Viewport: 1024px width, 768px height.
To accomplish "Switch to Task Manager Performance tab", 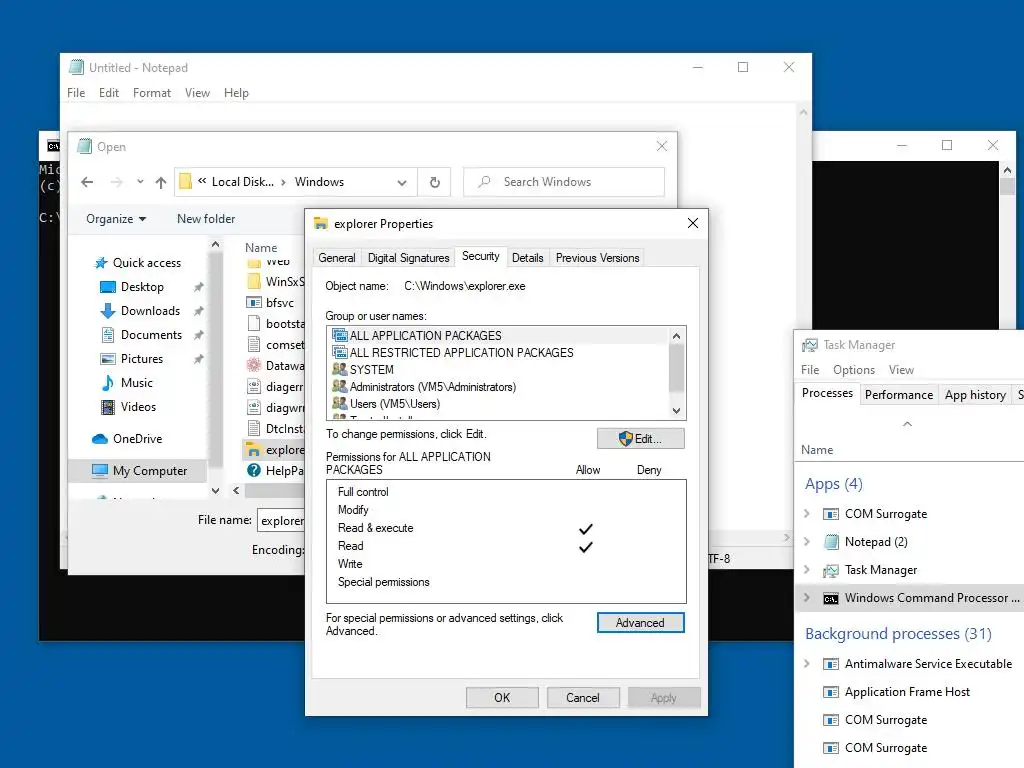I will pyautogui.click(x=899, y=394).
